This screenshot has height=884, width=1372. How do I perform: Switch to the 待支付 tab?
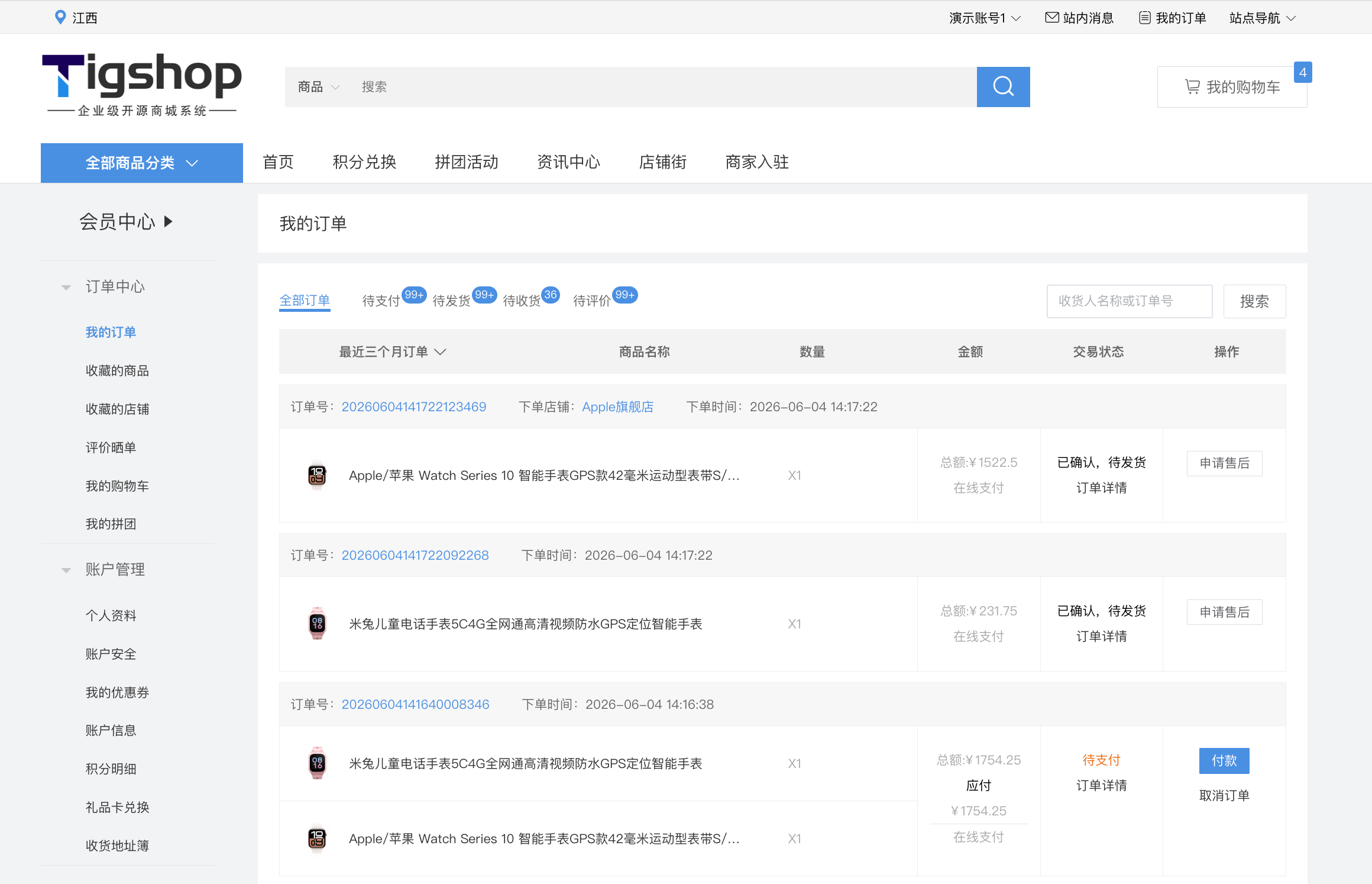click(381, 301)
